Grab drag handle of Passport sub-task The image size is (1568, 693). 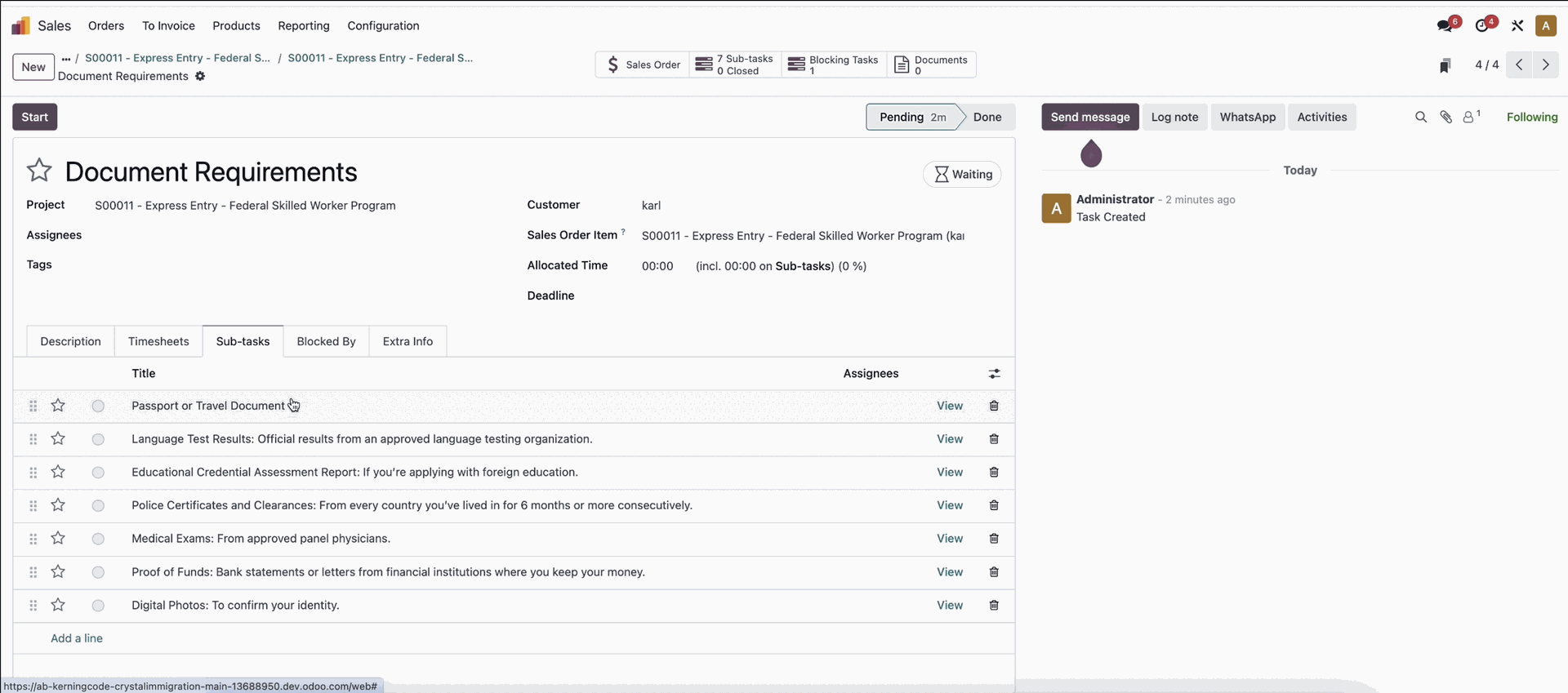pos(33,406)
